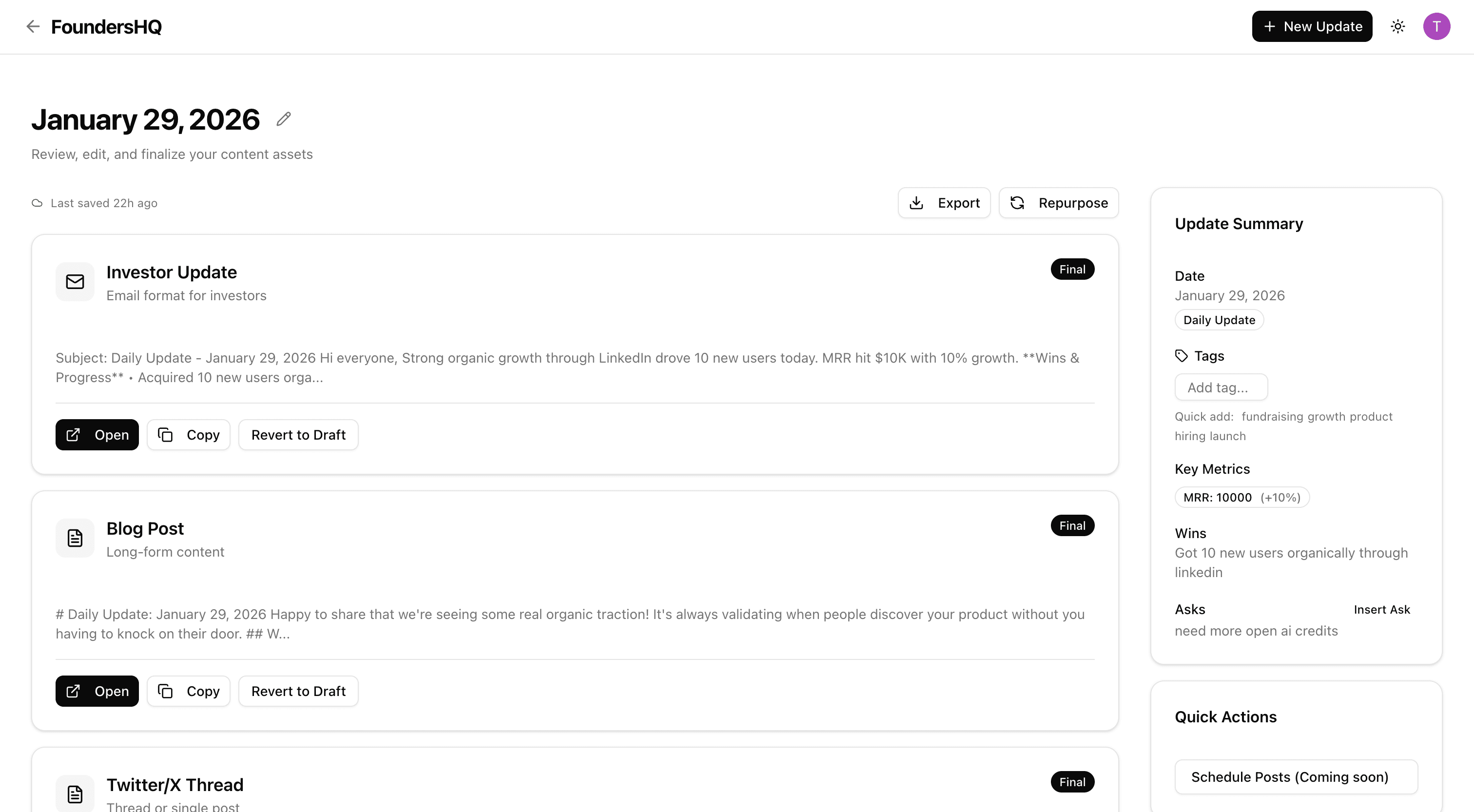Viewport: 1474px width, 812px height.
Task: Open the user avatar menu
Action: [1437, 26]
